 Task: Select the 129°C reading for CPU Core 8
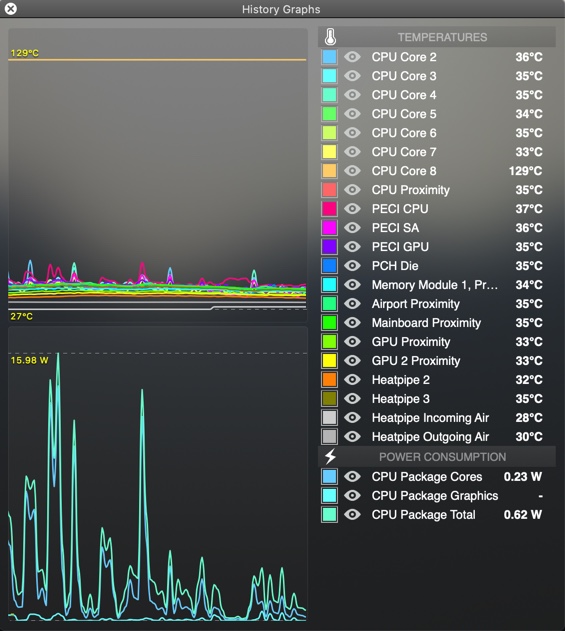(525, 171)
